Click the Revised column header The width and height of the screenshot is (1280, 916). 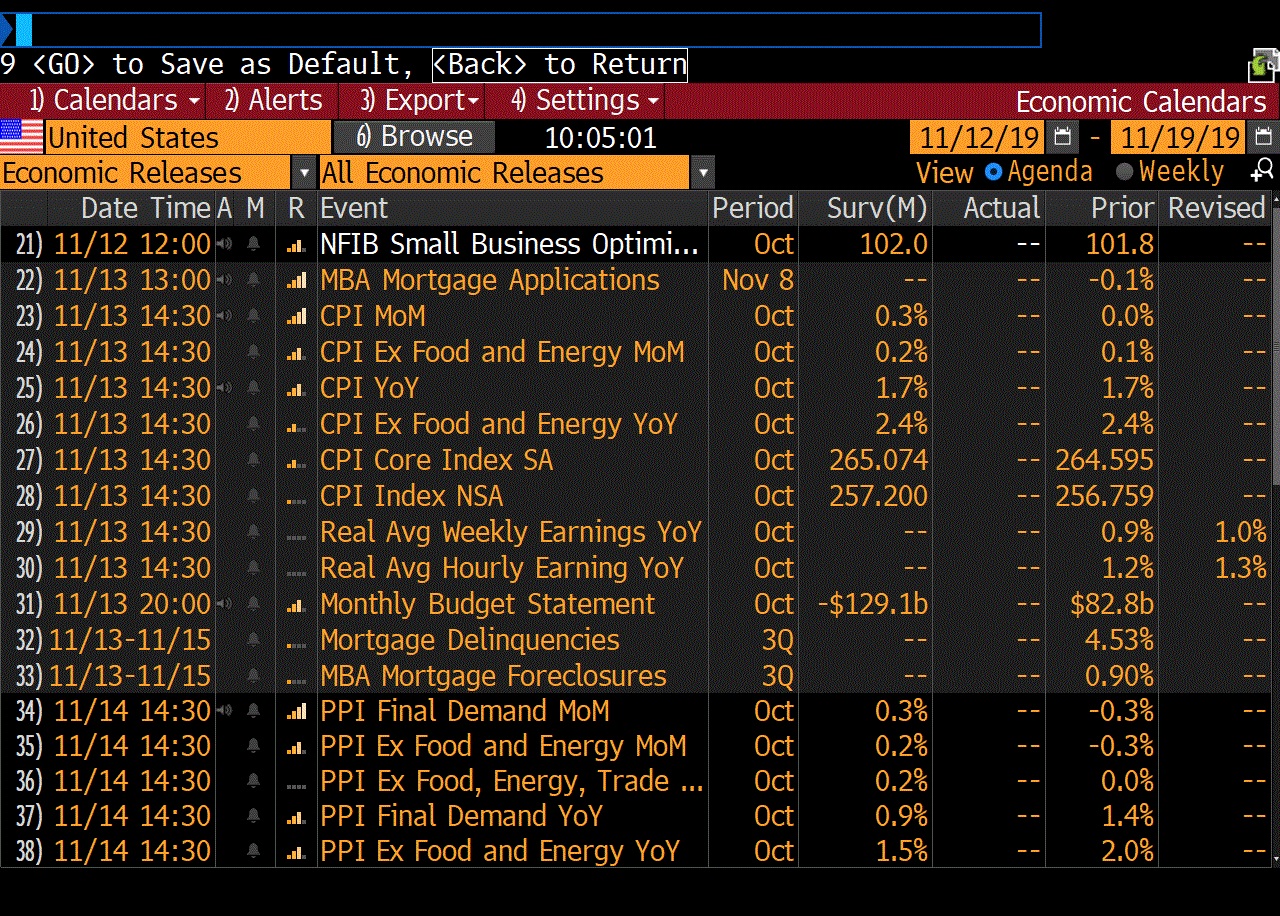click(x=1217, y=208)
